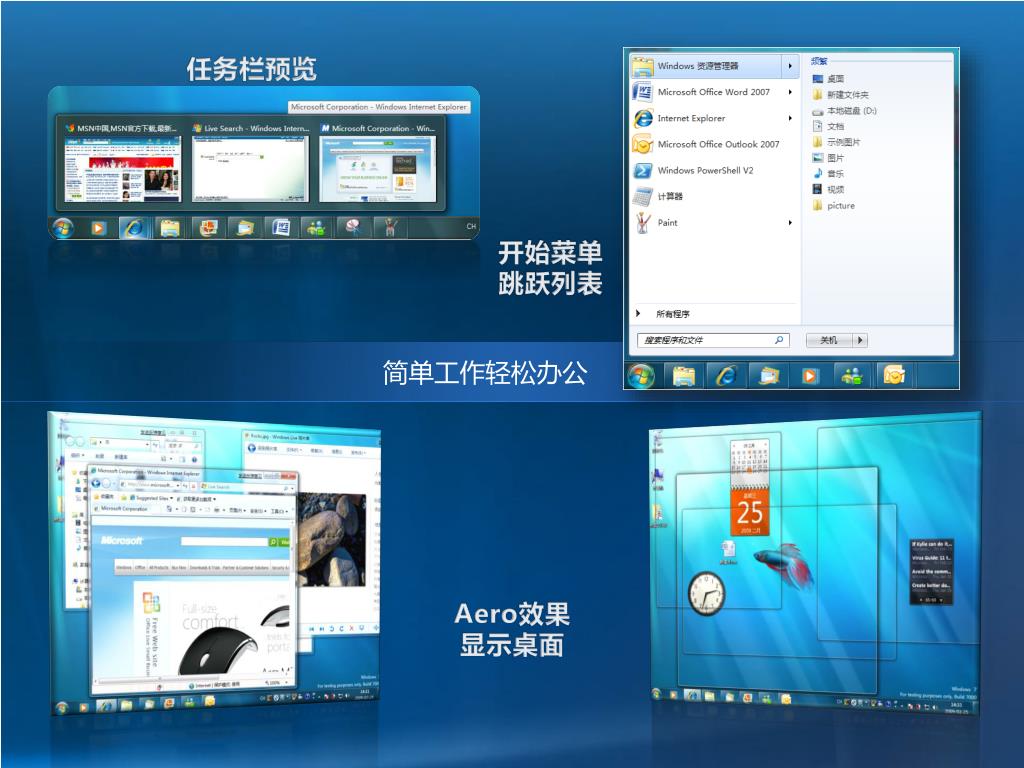Open picture folder jump list entry
The width and height of the screenshot is (1024, 768).
click(x=833, y=205)
